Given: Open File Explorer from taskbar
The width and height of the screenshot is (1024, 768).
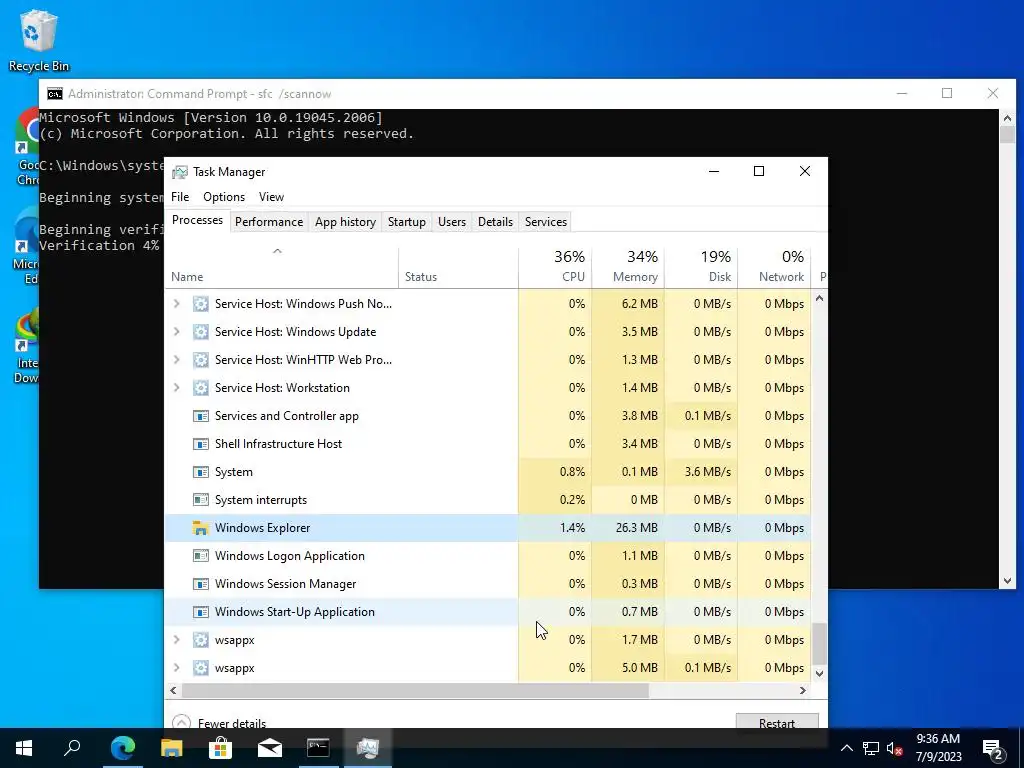Looking at the screenshot, I should (171, 748).
